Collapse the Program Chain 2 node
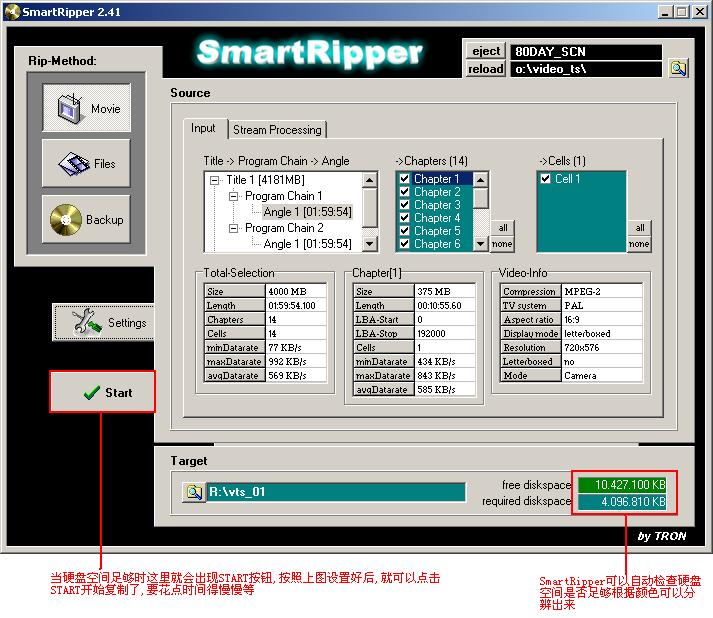The height and width of the screenshot is (618, 713). pos(234,228)
